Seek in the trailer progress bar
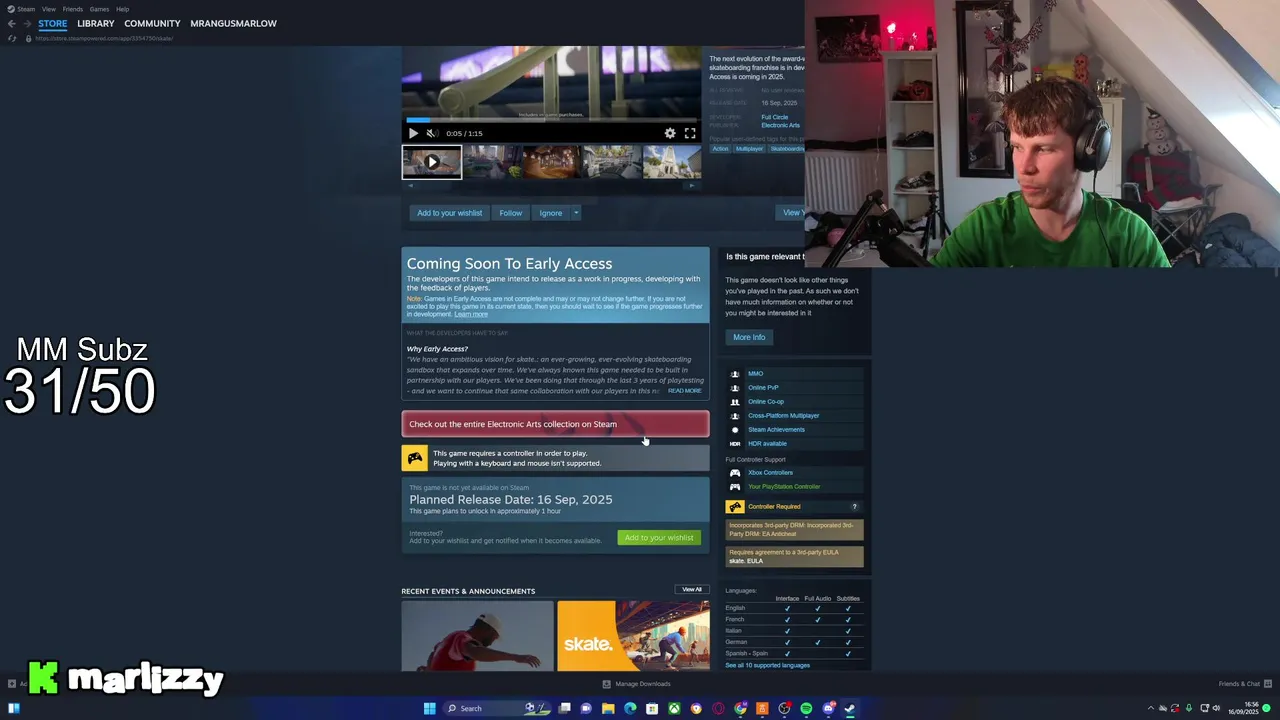This screenshot has width=1280, height=720. click(x=552, y=120)
